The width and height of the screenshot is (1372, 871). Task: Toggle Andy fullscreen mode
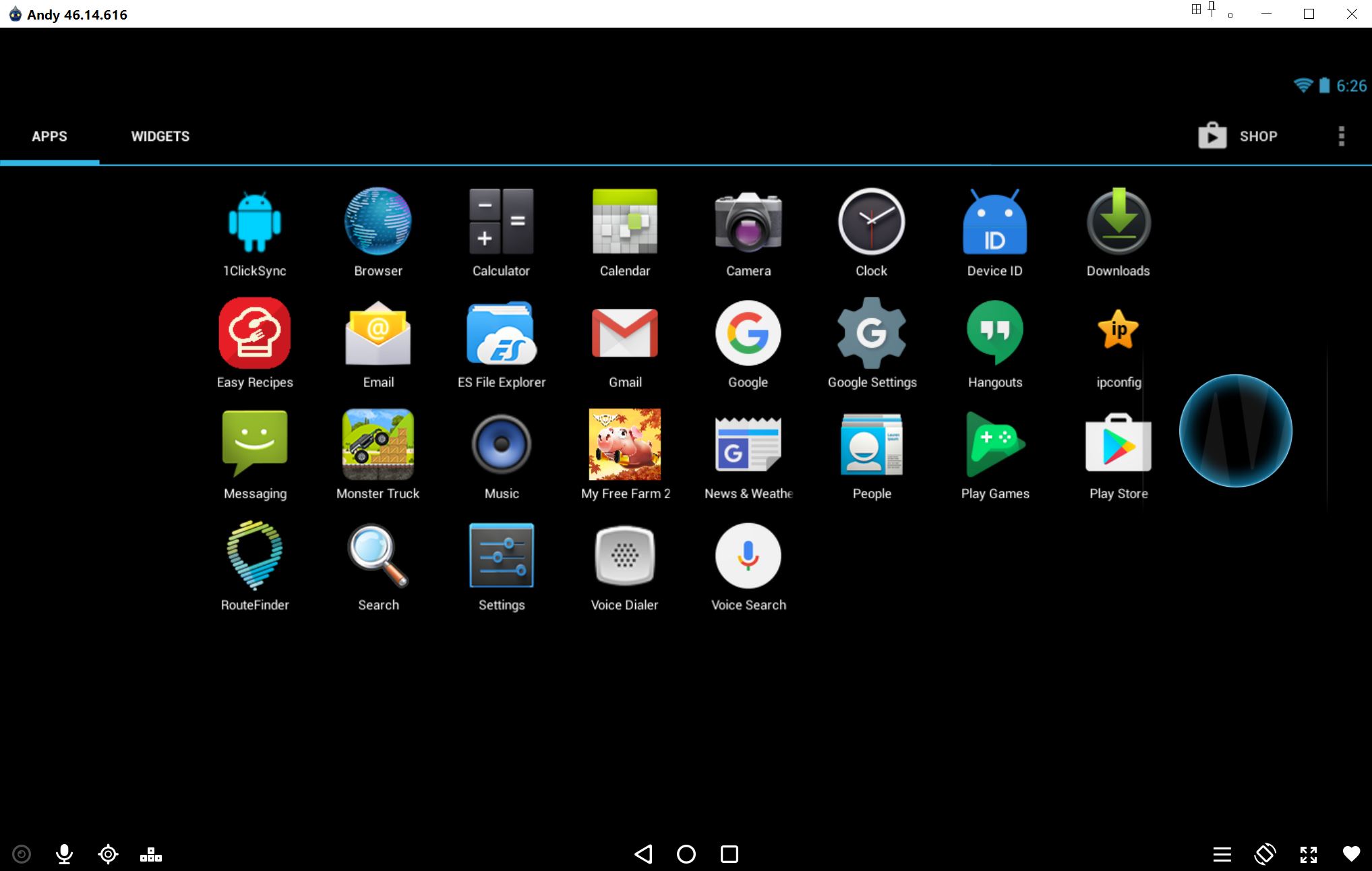click(1309, 855)
